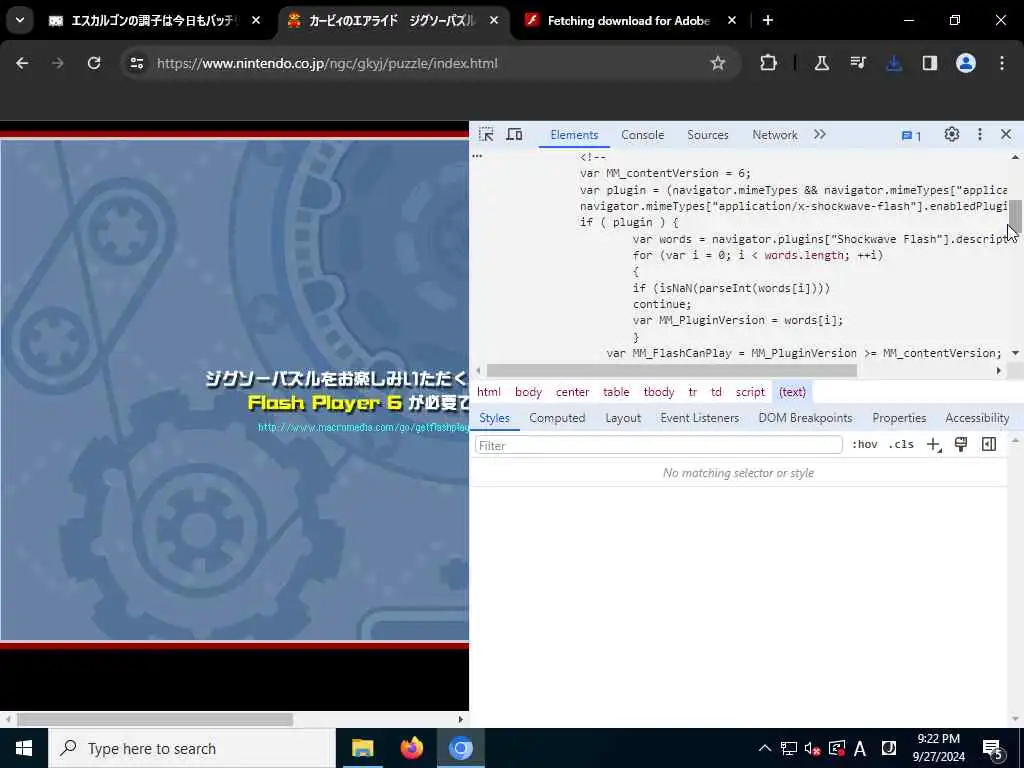Close the DevTools panel

(x=1006, y=135)
